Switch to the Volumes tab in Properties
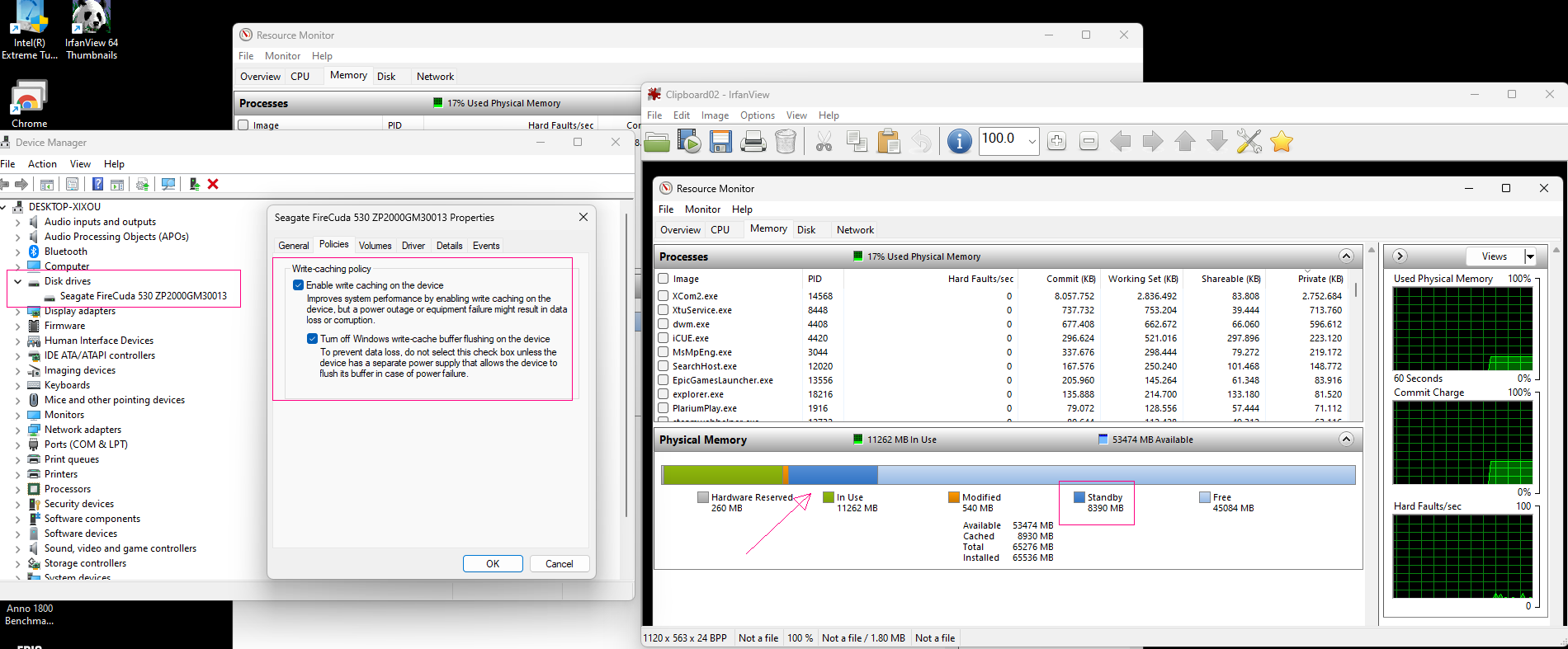 pyautogui.click(x=375, y=246)
